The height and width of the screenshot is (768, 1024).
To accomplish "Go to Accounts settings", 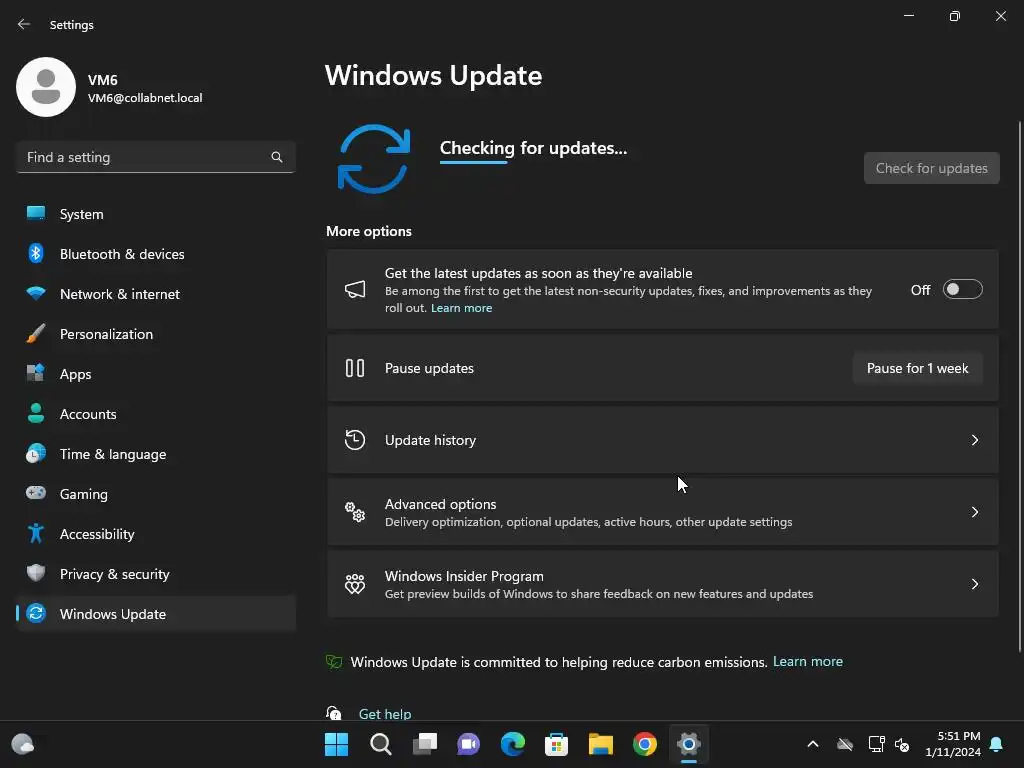I will click(x=156, y=413).
